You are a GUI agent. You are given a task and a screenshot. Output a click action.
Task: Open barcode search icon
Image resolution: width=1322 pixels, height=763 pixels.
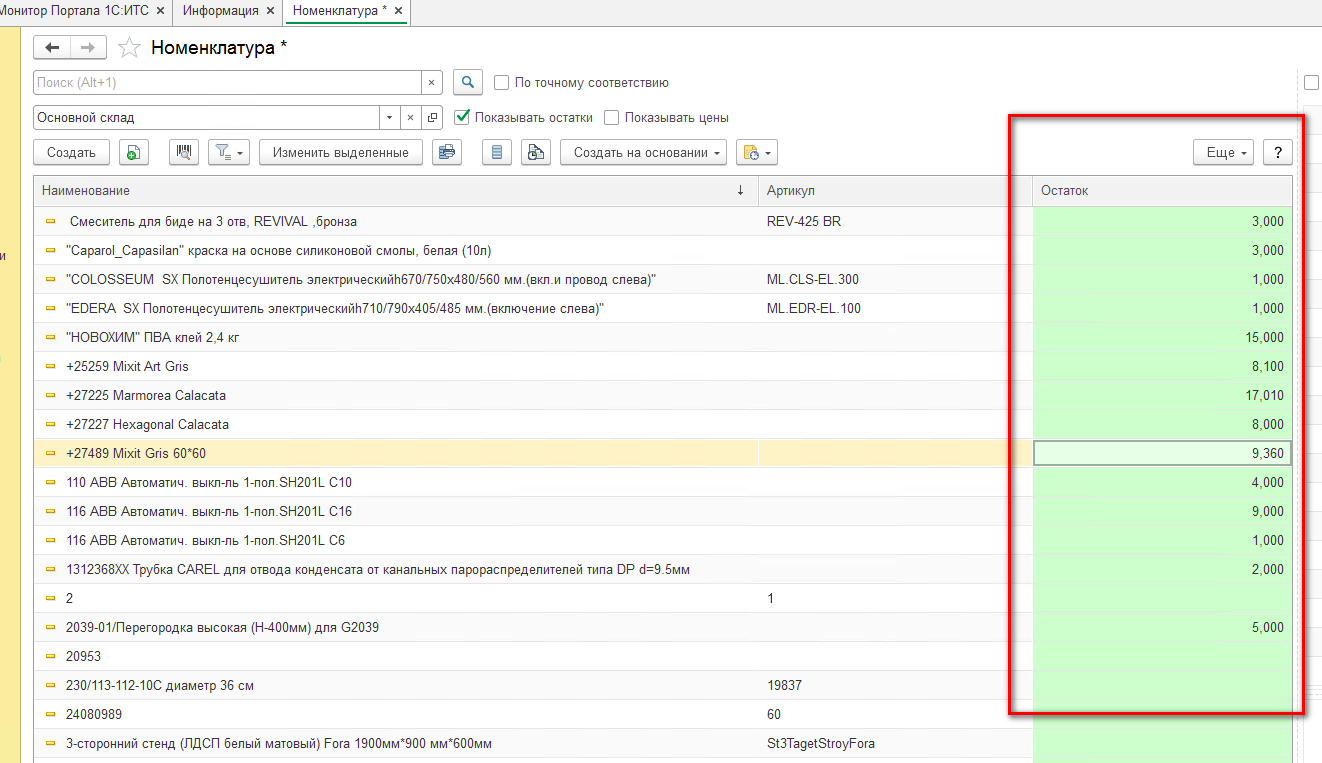tap(184, 153)
